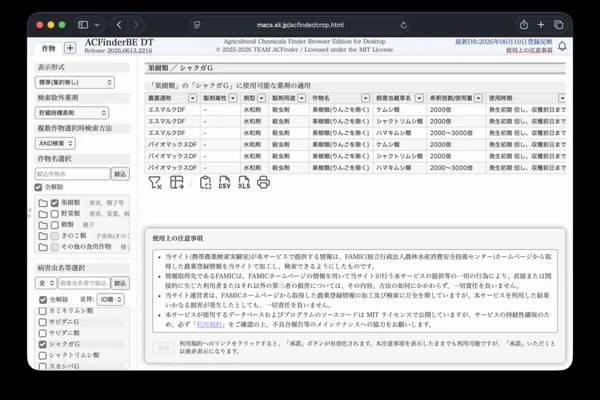Check the サビダニG checkbox
This screenshot has height=400, width=600.
click(x=42, y=322)
